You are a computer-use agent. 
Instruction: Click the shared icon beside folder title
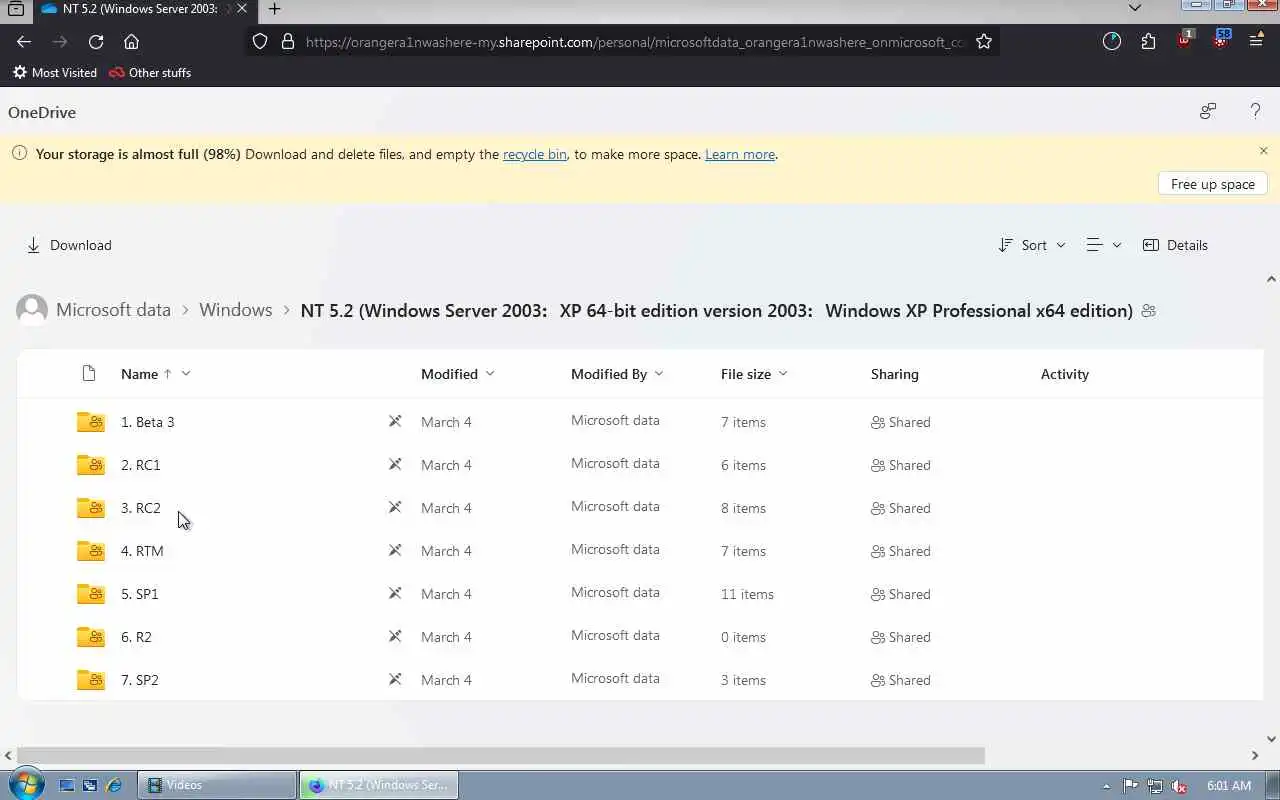point(1148,311)
